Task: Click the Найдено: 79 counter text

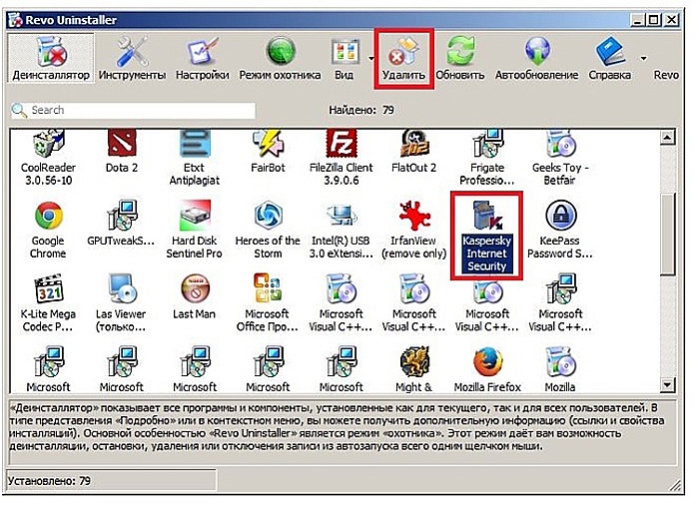Action: 362,110
